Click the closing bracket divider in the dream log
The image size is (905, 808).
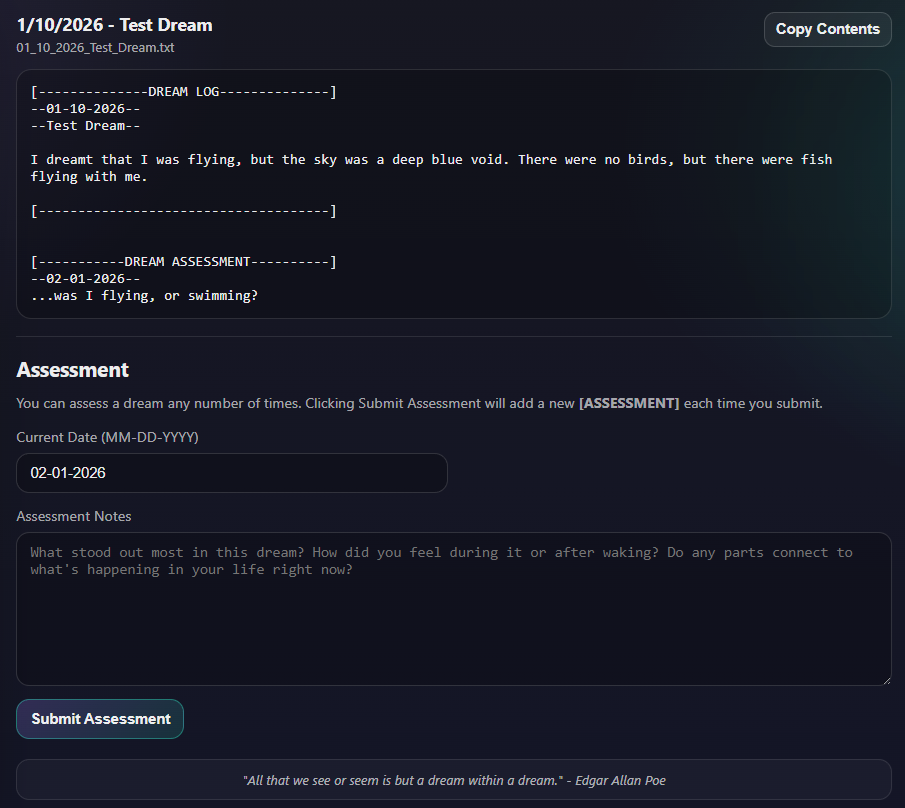183,211
